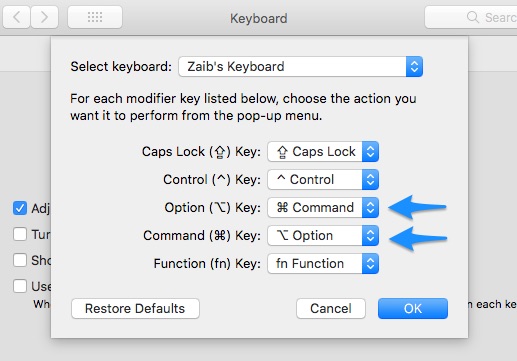517x361 pixels.
Task: Click the Function Key blue stepper arrows
Action: [370, 264]
